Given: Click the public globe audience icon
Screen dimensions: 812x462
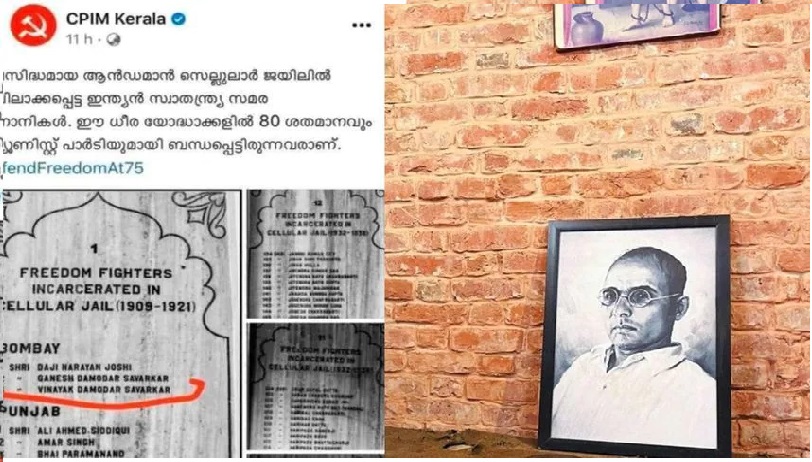Looking at the screenshot, I should click(x=113, y=39).
